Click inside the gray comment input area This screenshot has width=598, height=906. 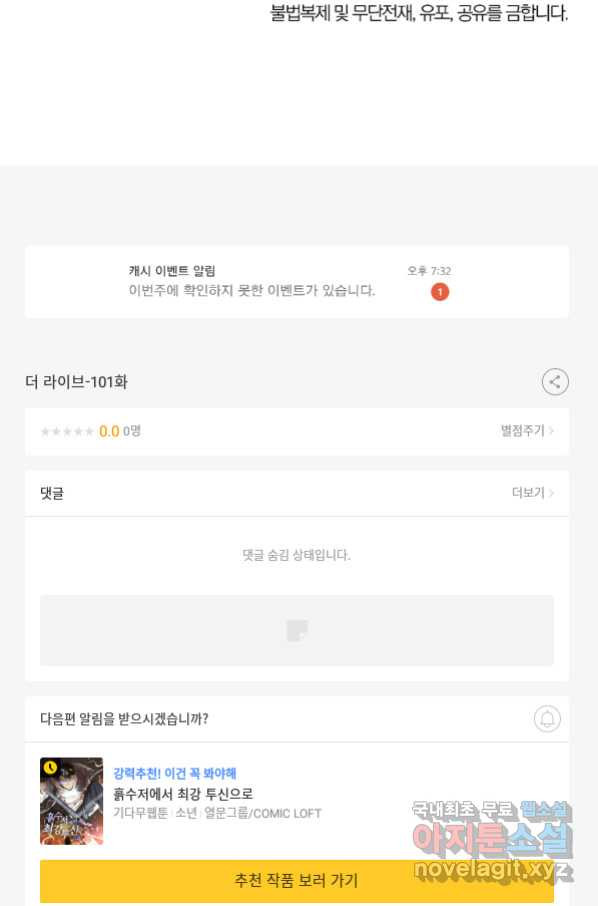tap(297, 630)
